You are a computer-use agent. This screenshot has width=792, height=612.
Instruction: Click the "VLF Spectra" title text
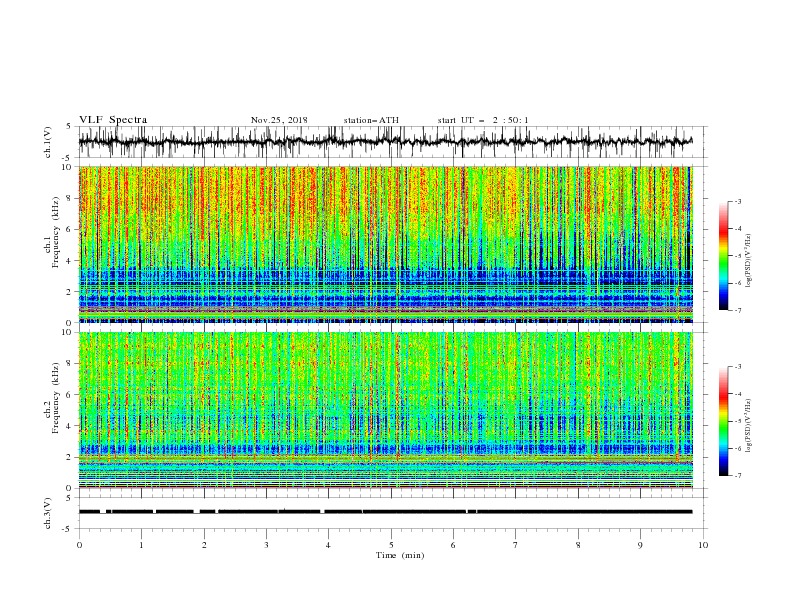tap(113, 120)
